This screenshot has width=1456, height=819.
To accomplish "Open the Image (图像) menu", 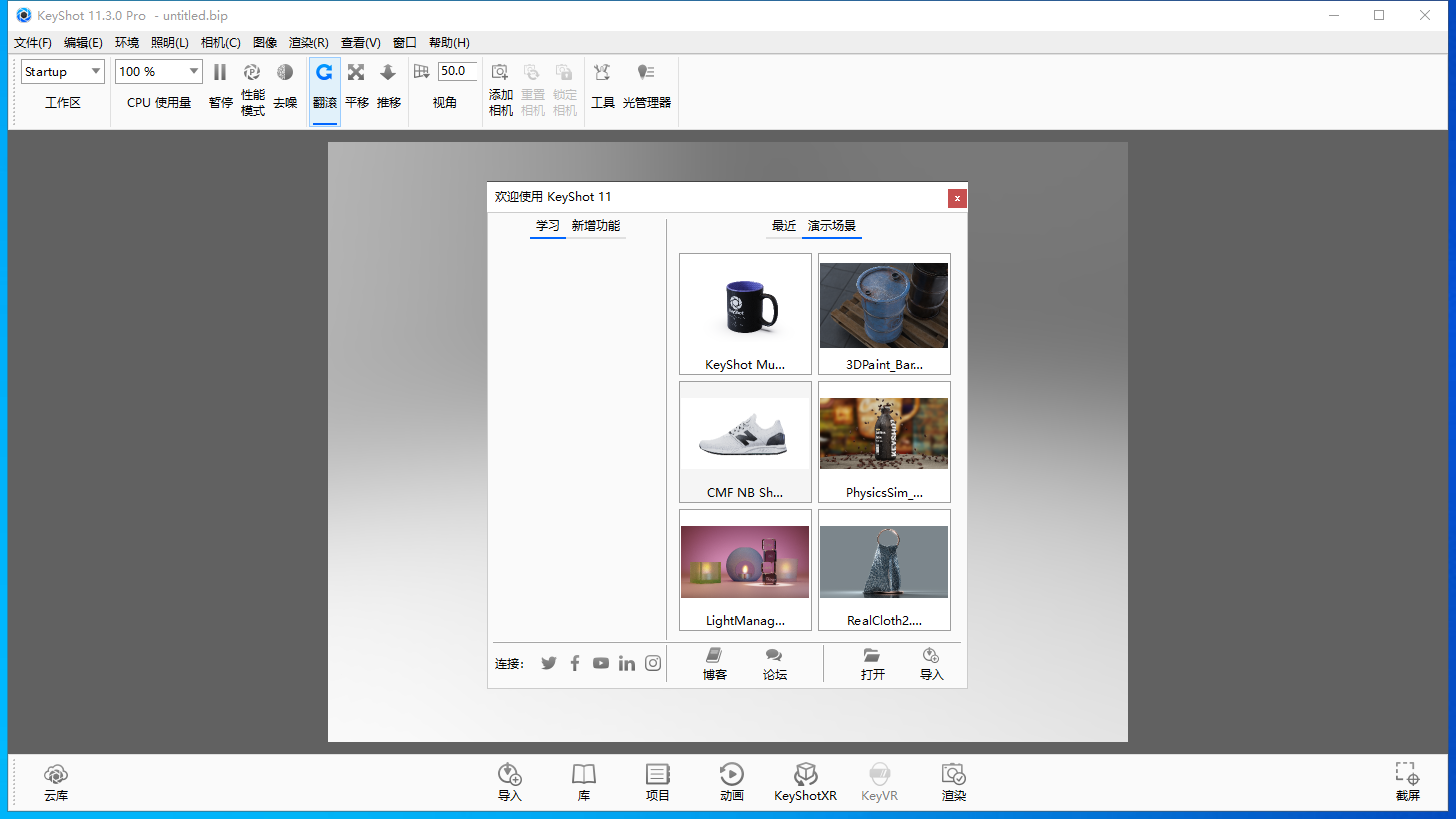I will (265, 43).
